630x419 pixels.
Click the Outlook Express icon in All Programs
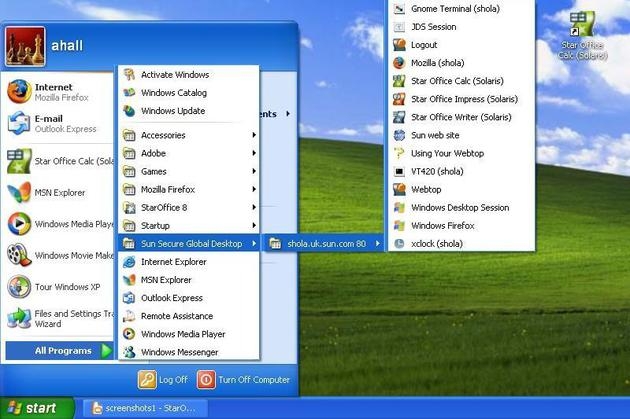129,298
